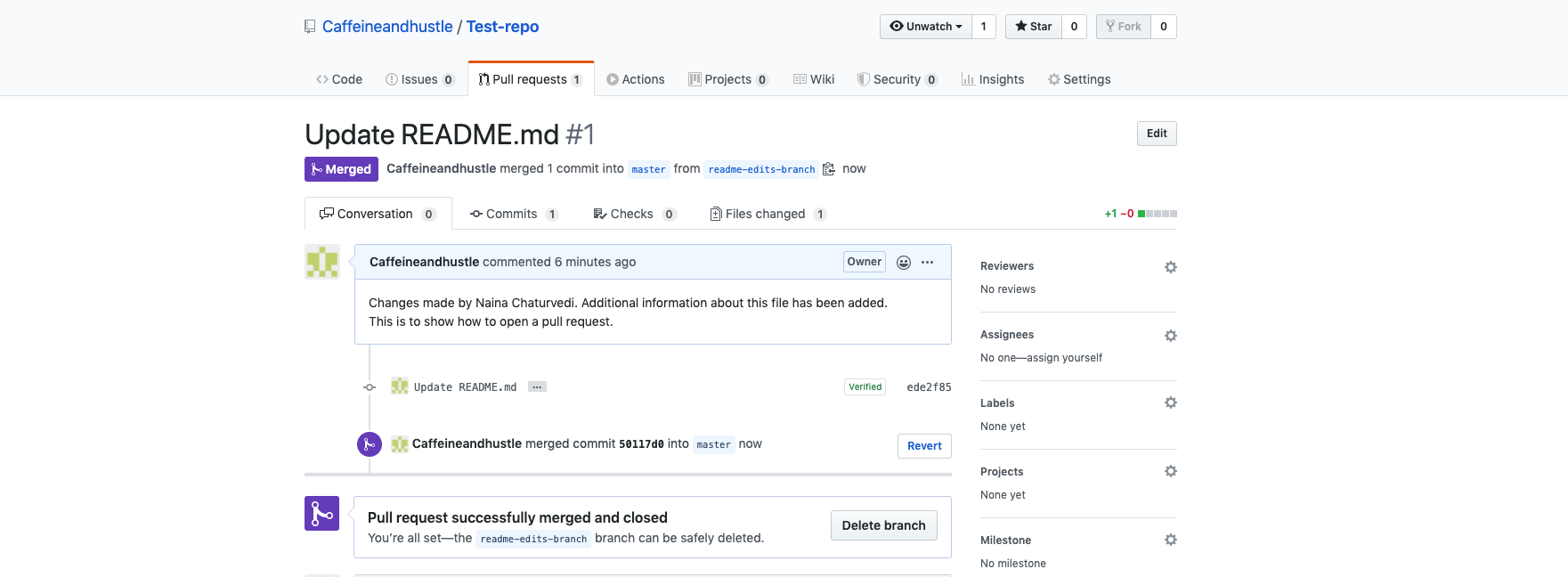Go to the Pull requests tab

(531, 79)
